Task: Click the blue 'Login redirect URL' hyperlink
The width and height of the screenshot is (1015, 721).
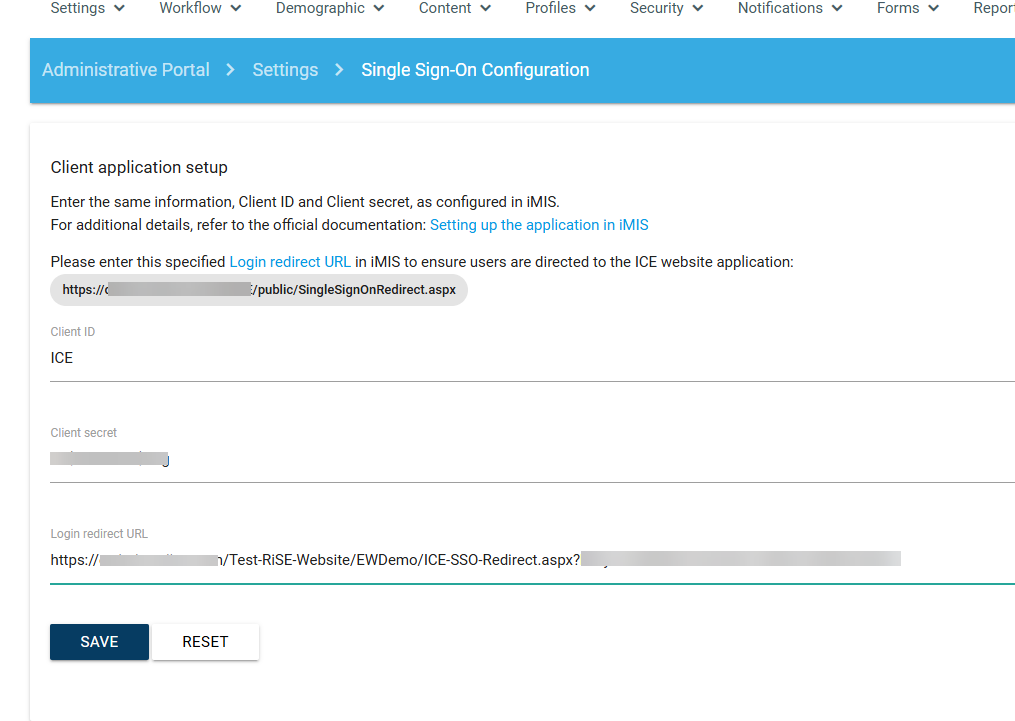Action: tap(290, 262)
